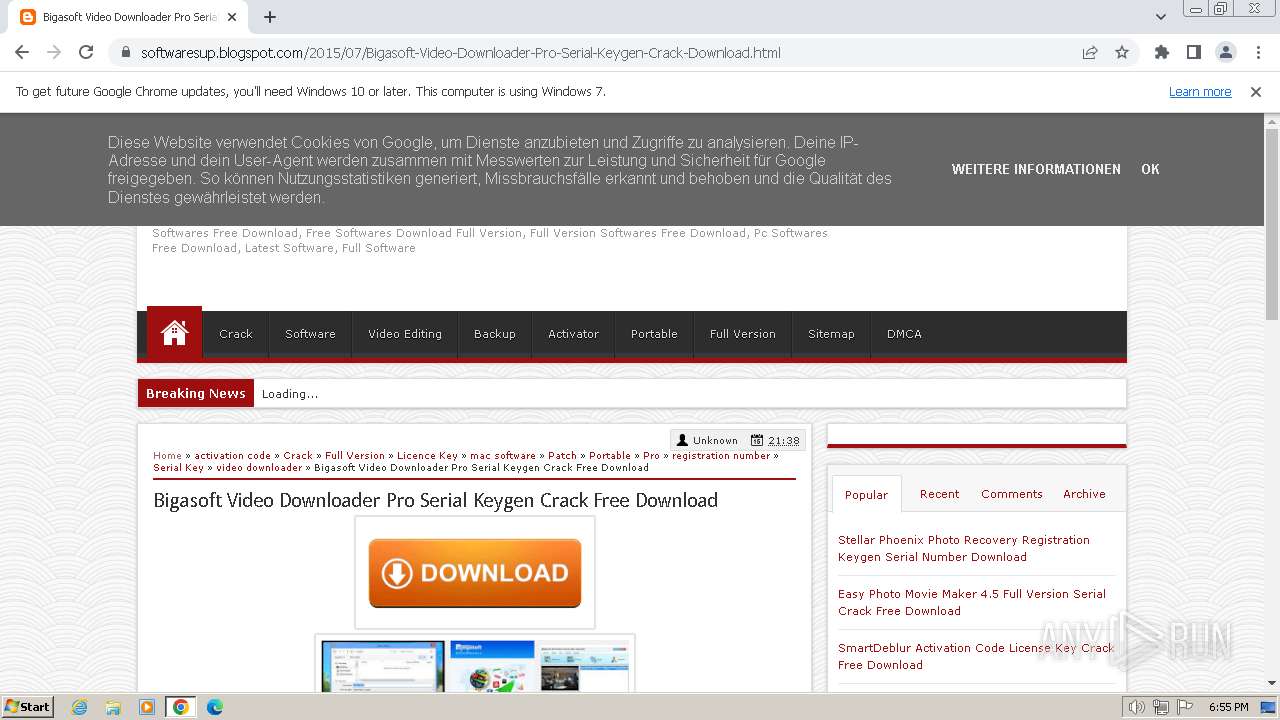
Task: Open the Video Editing menu item
Action: tap(405, 334)
